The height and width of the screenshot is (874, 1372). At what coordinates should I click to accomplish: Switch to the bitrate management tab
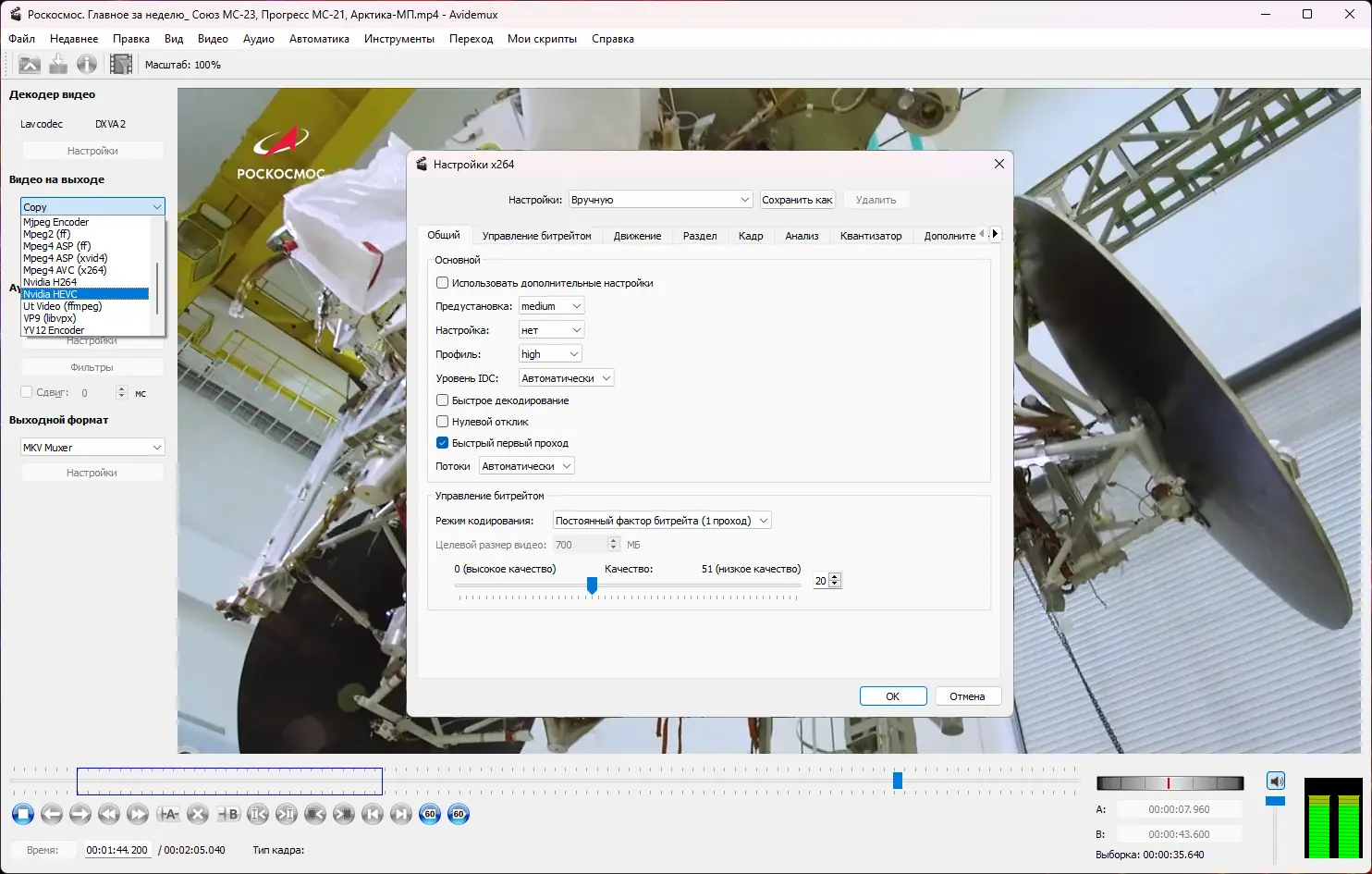(x=537, y=235)
